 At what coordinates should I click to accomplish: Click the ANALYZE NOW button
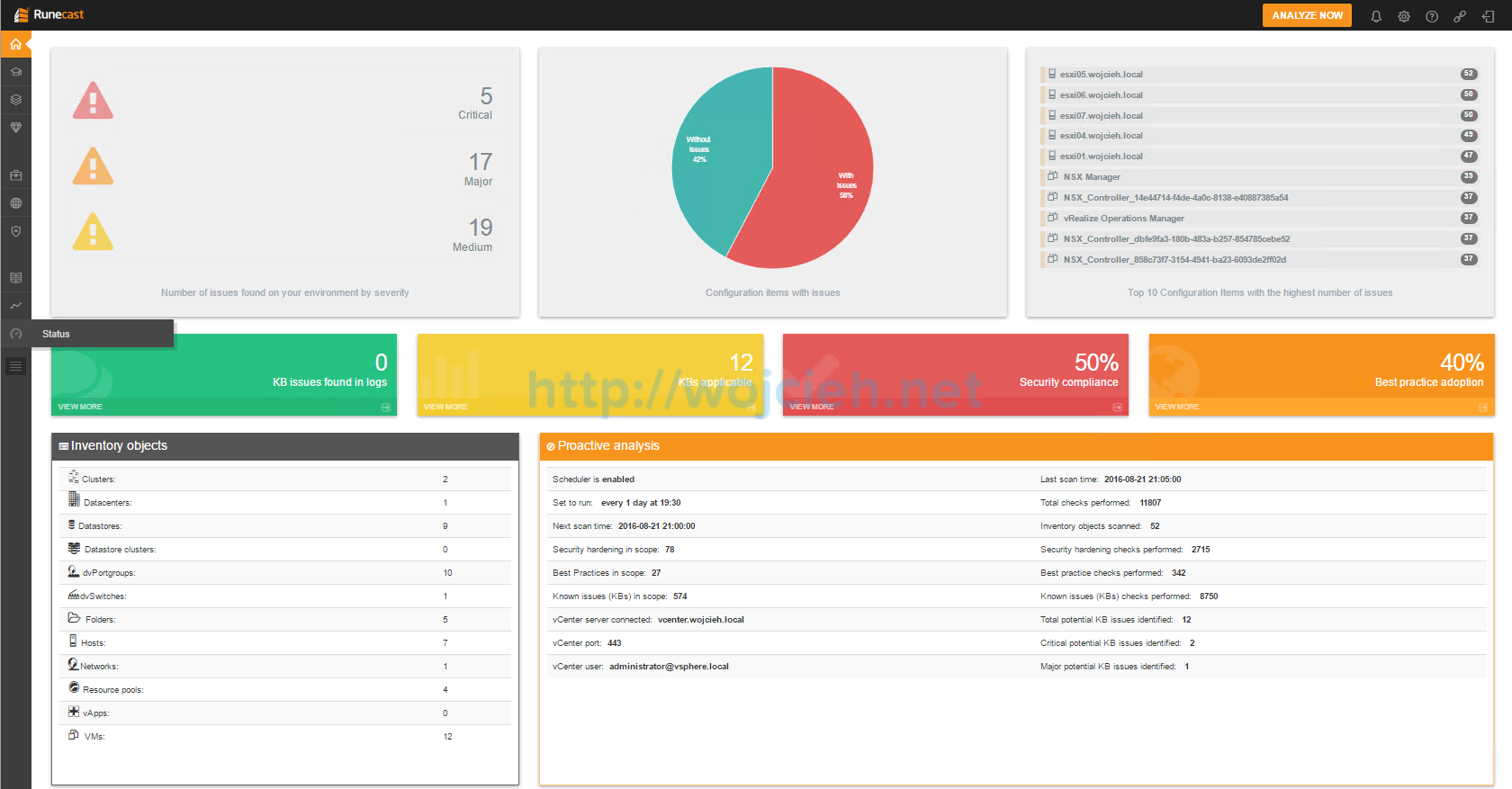pyautogui.click(x=1307, y=15)
